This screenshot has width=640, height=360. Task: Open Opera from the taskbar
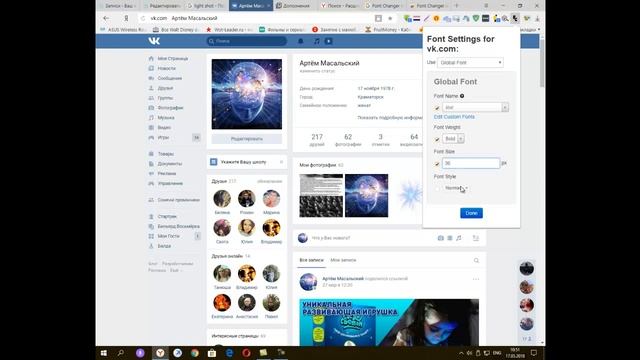[x=246, y=353]
